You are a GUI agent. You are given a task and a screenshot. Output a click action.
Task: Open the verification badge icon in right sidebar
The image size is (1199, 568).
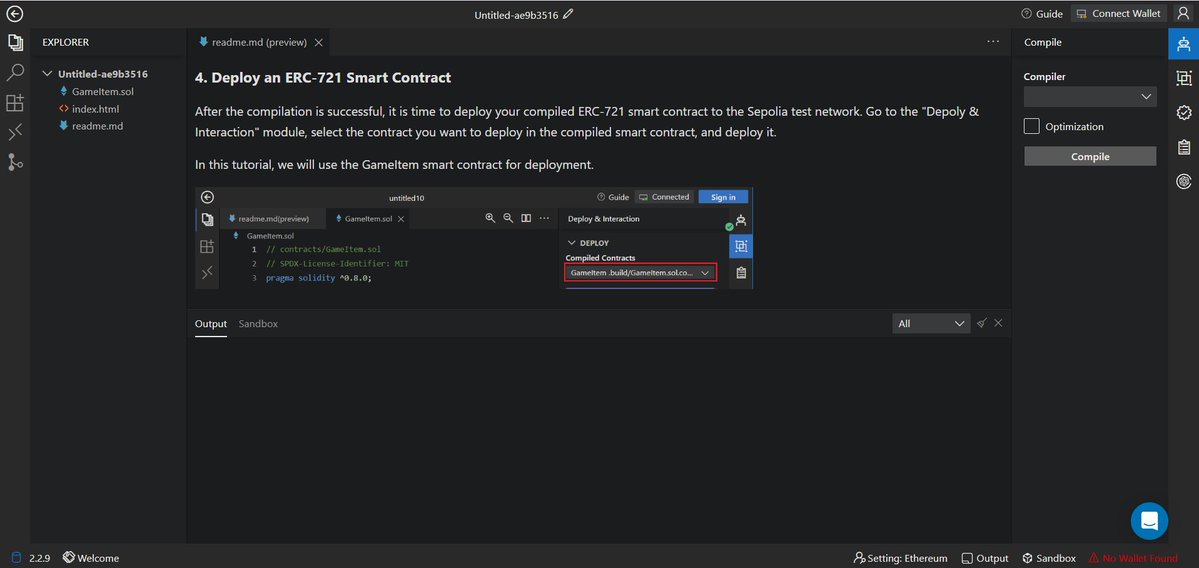pos(1184,112)
